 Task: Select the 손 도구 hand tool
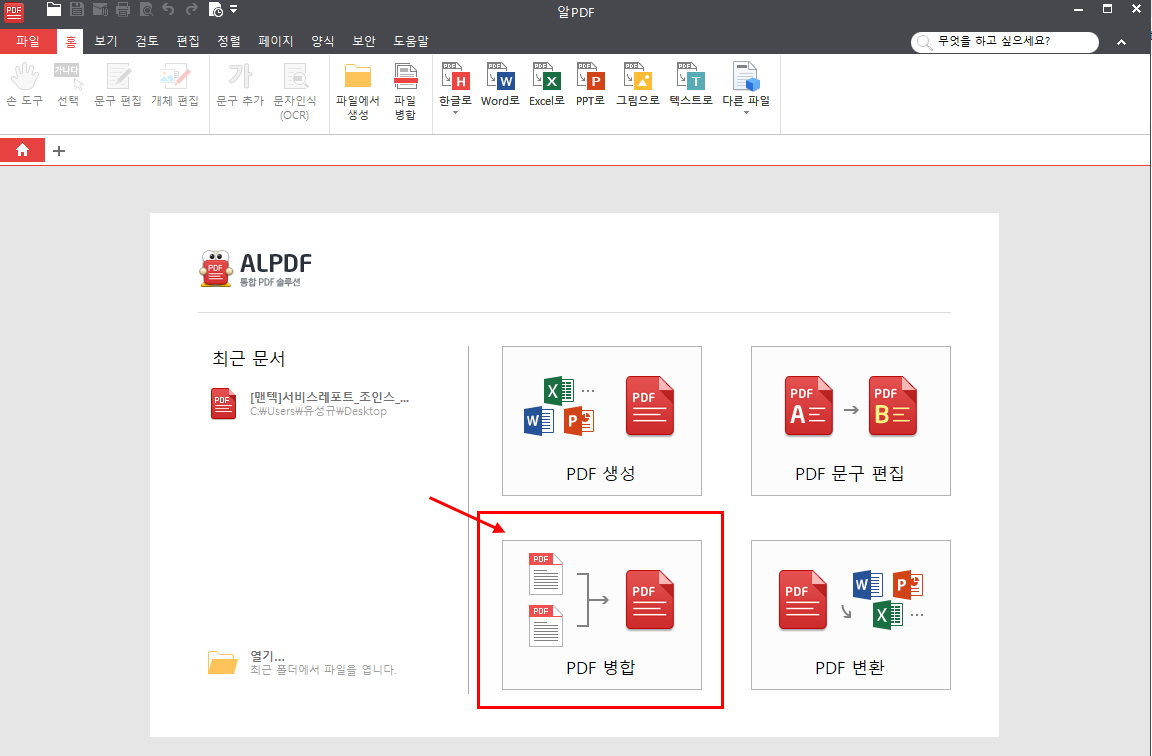(24, 85)
